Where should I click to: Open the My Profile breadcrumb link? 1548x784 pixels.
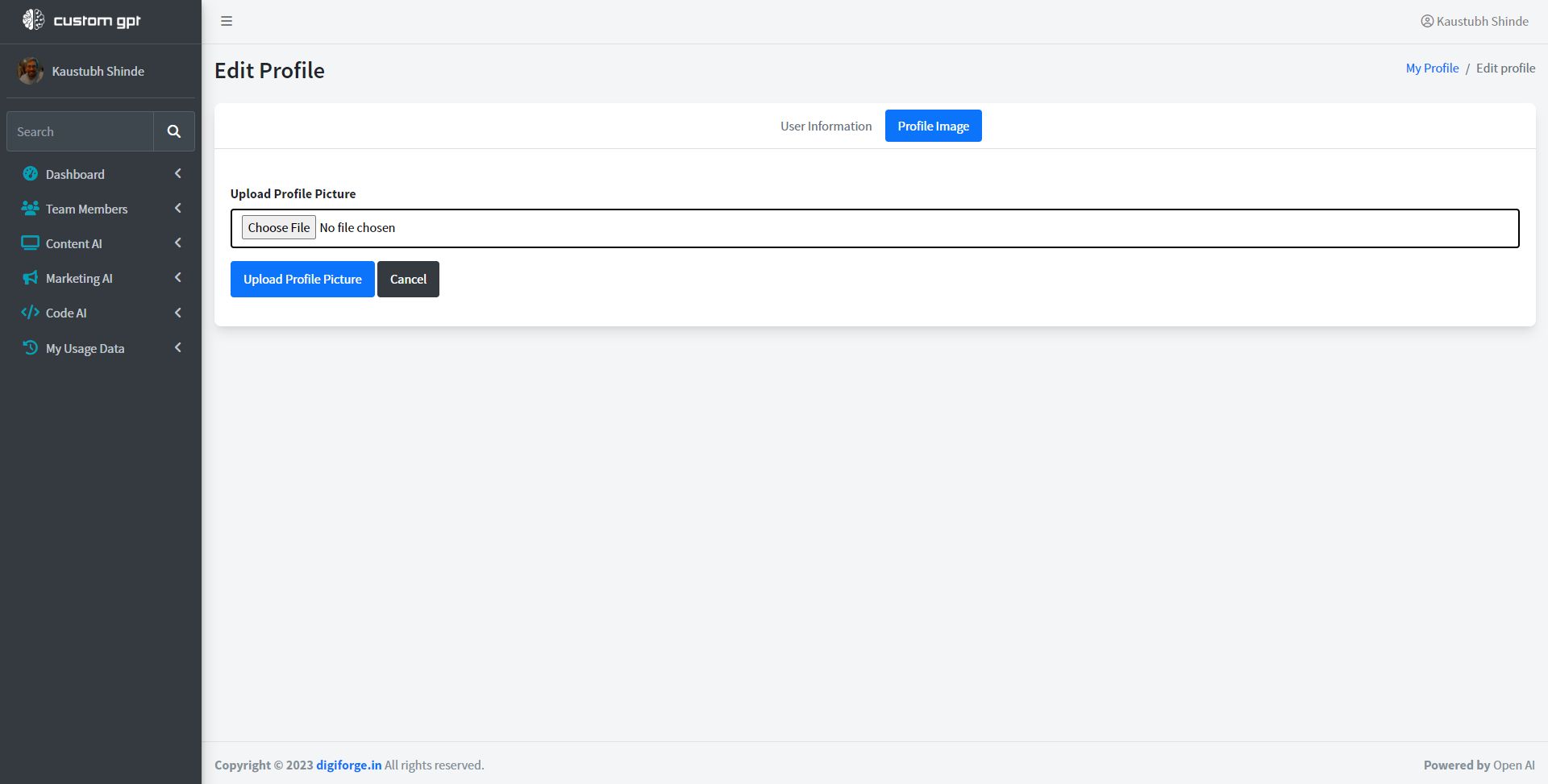point(1432,68)
